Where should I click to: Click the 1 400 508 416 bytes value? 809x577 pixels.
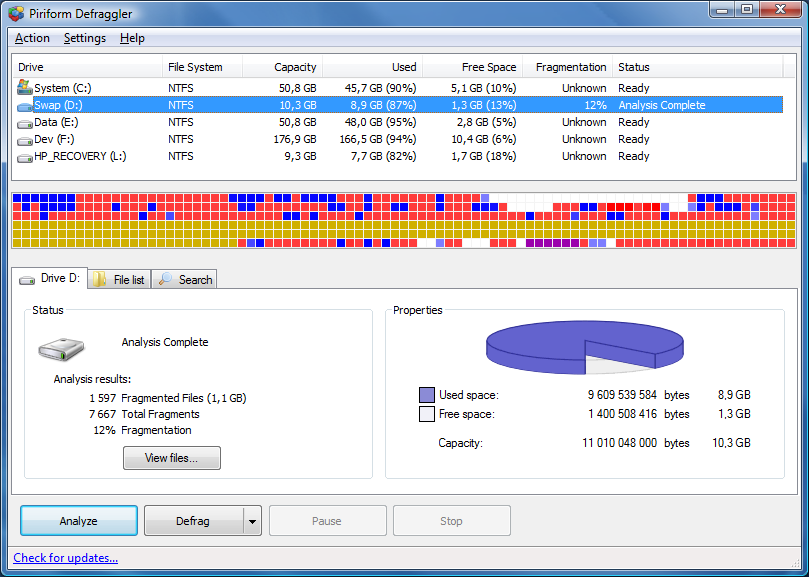622,414
